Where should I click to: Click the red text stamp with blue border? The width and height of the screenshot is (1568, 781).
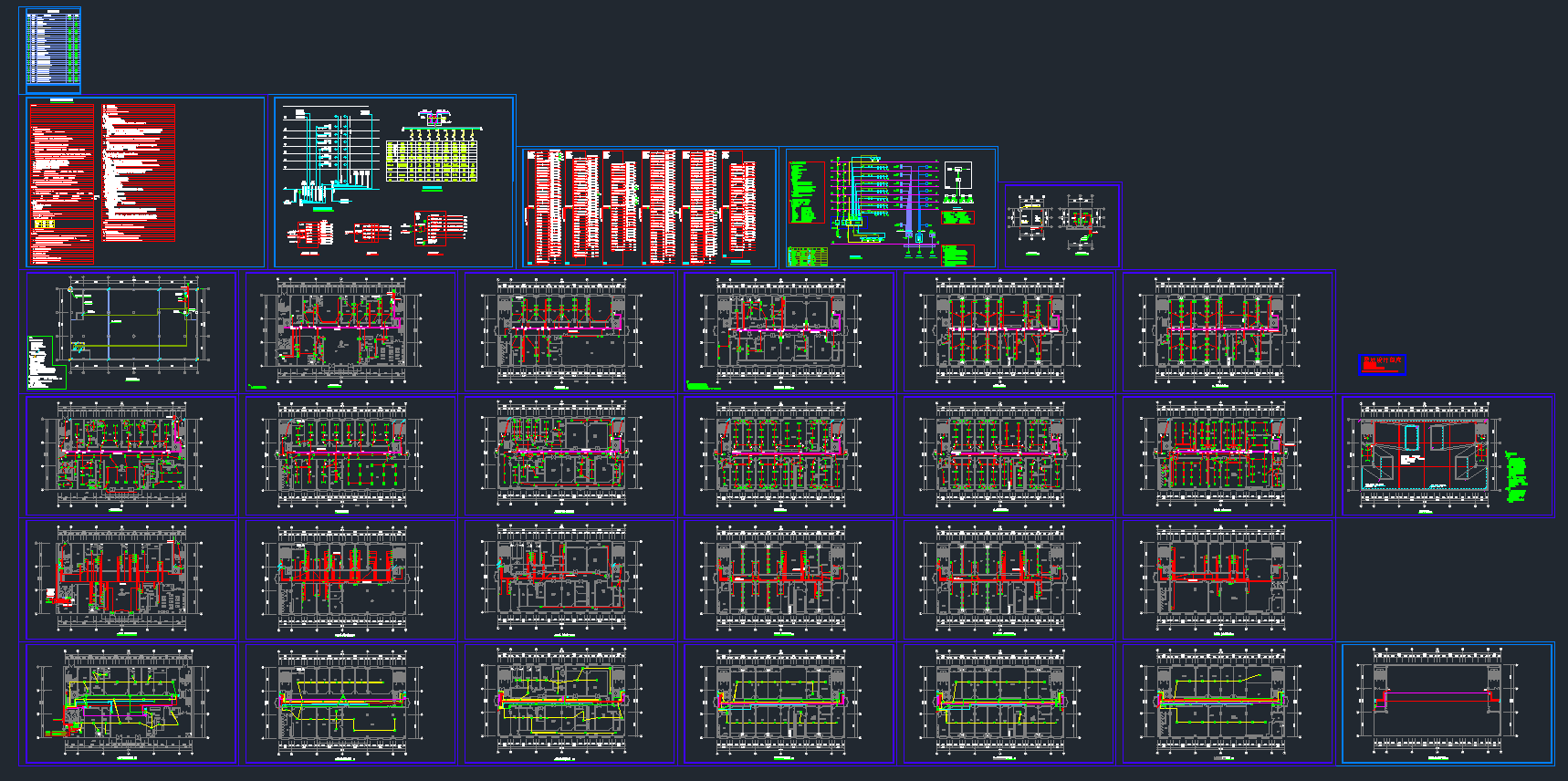pos(1382,365)
